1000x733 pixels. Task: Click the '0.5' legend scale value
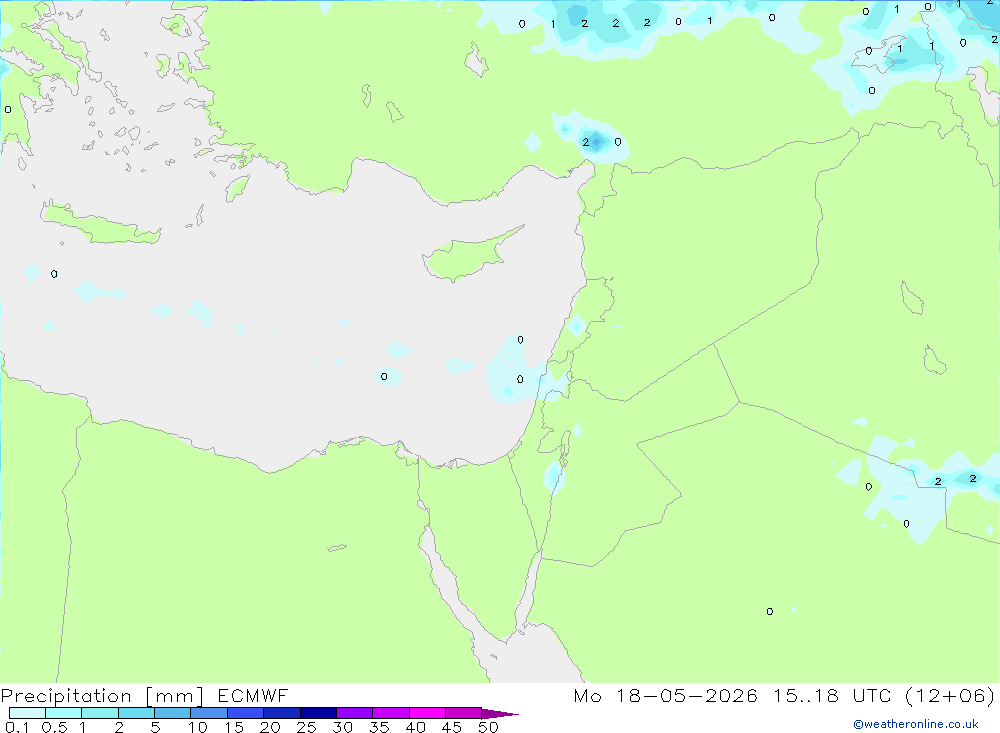click(x=54, y=727)
